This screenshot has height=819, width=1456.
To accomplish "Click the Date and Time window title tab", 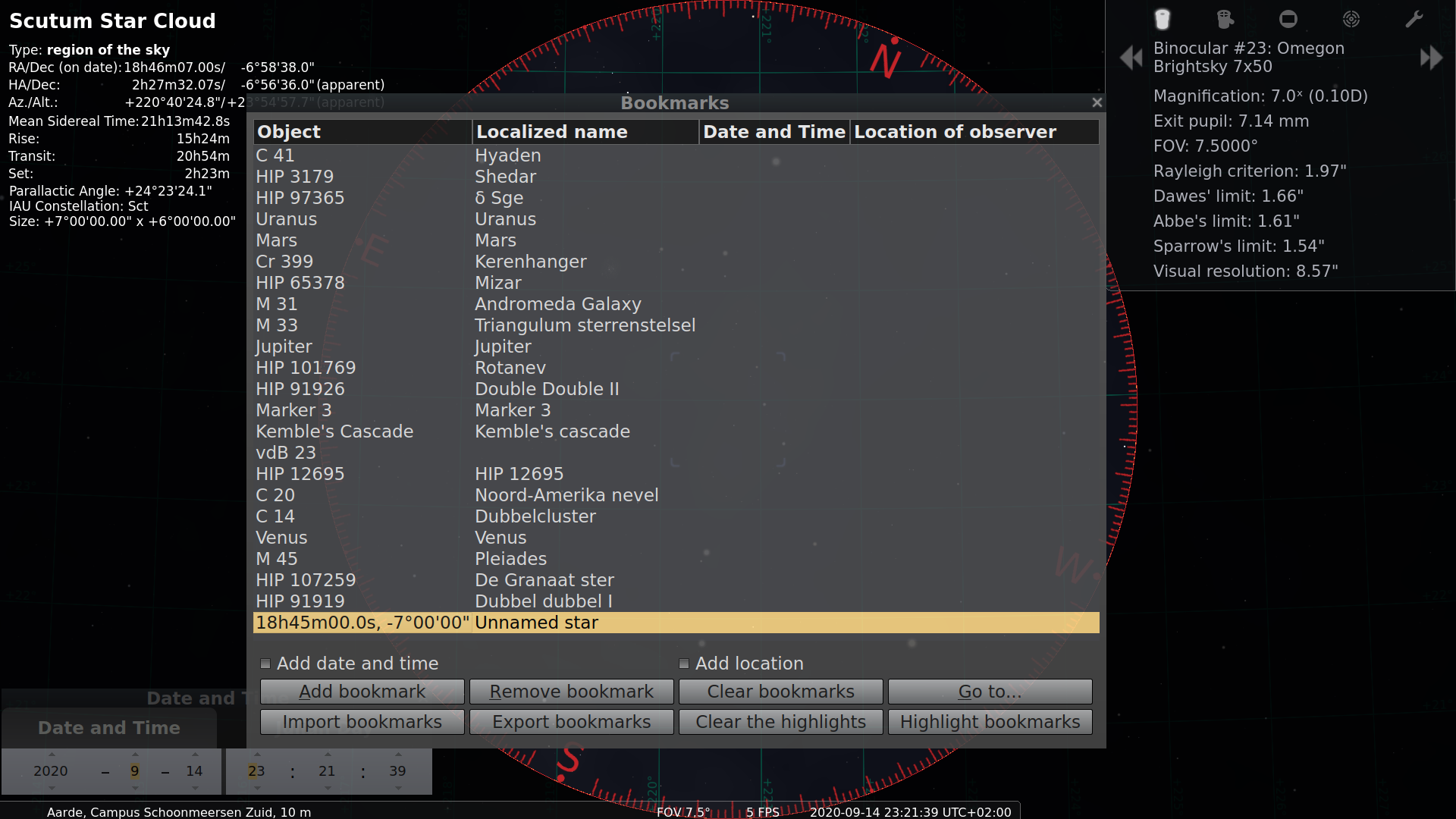I will click(x=109, y=728).
